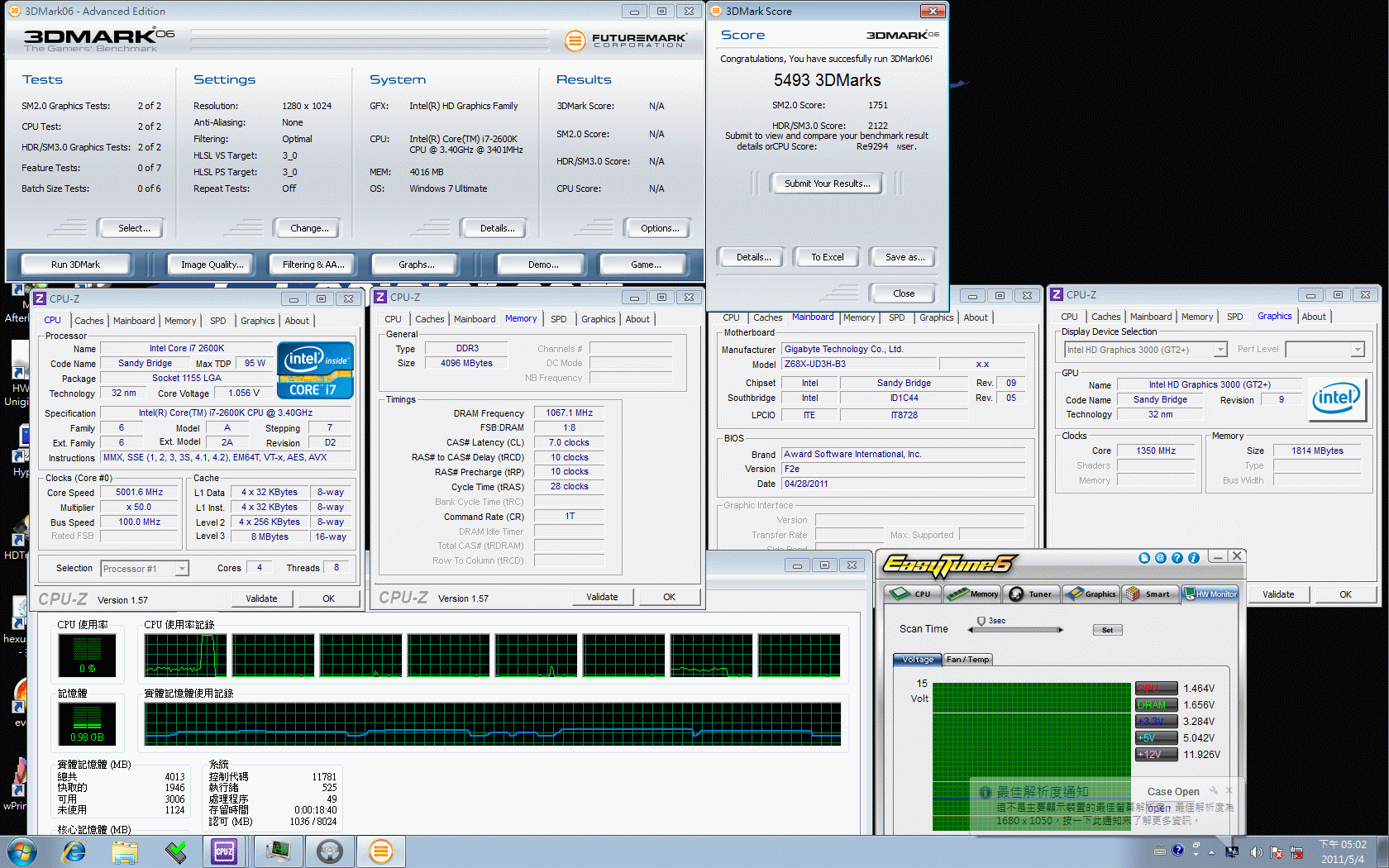Open Internet Explorer from the taskbar

(x=74, y=851)
